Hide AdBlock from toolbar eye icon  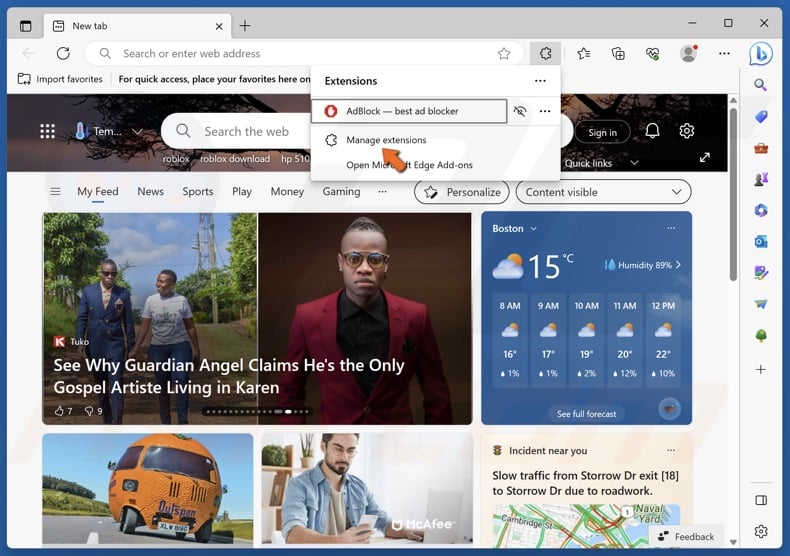point(520,111)
